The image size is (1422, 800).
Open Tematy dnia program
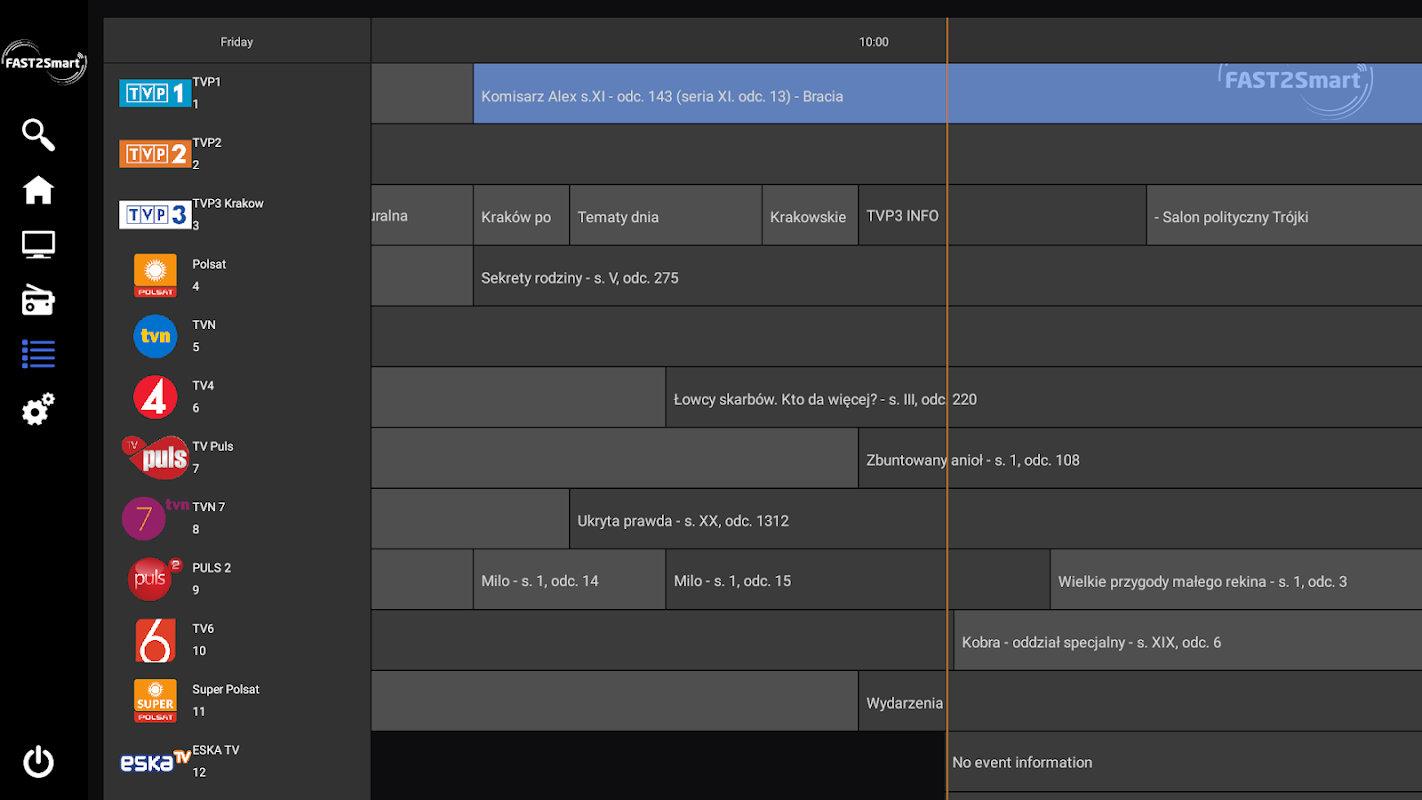click(x=666, y=215)
